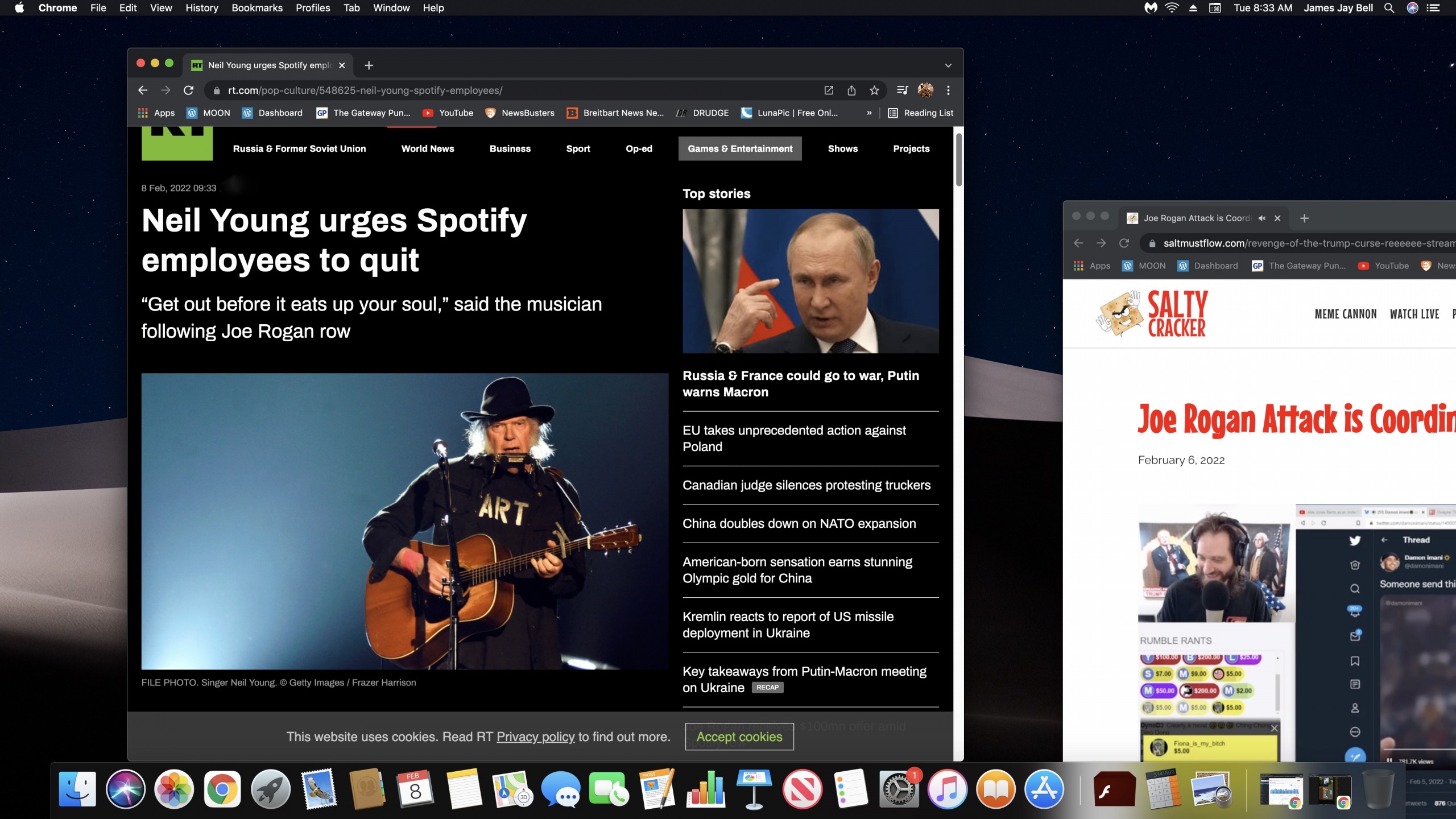Viewport: 1456px width, 819px height.
Task: Expand hidden bookmarks with double chevron
Action: click(869, 113)
